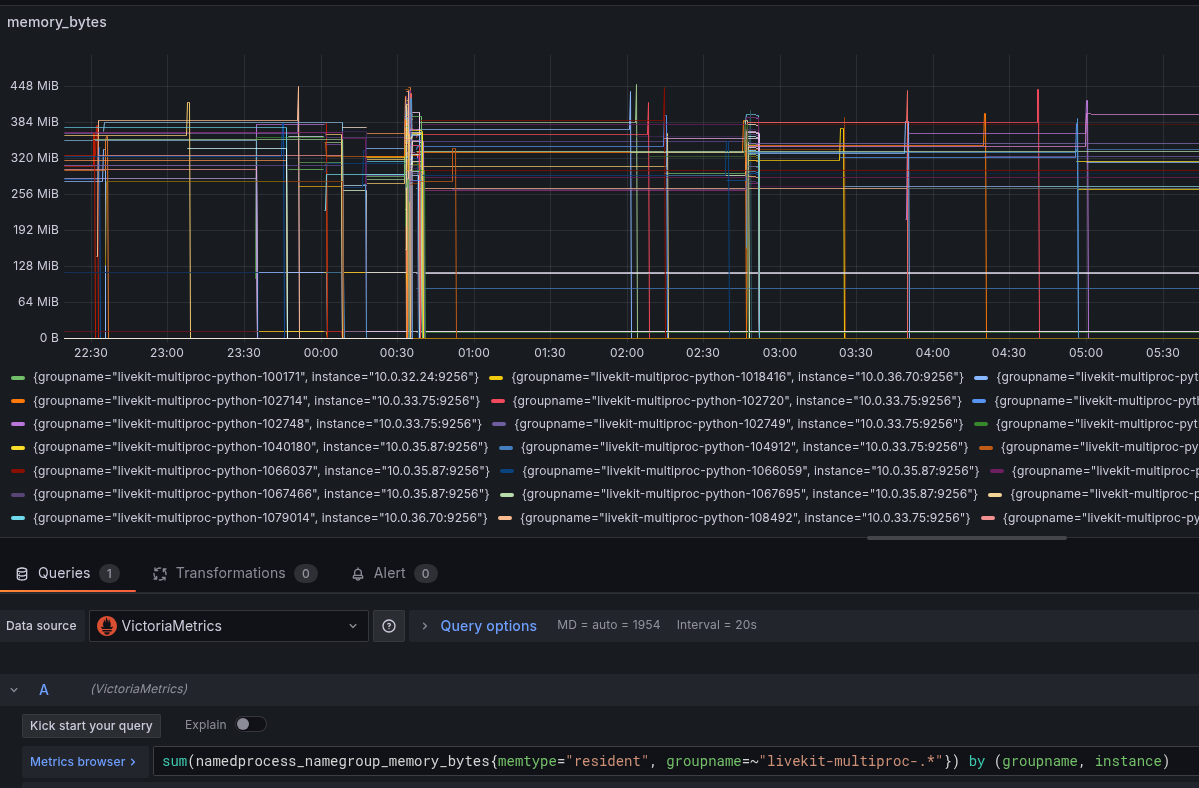Viewport: 1199px width, 788px height.
Task: Switch to the Transformations tab
Action: pyautogui.click(x=230, y=574)
